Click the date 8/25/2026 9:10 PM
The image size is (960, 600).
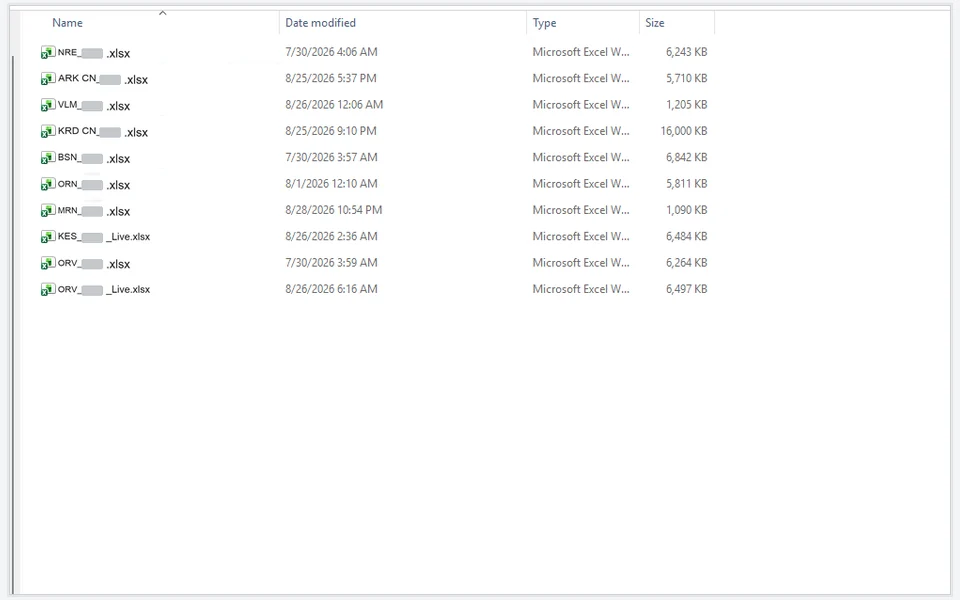(x=331, y=131)
